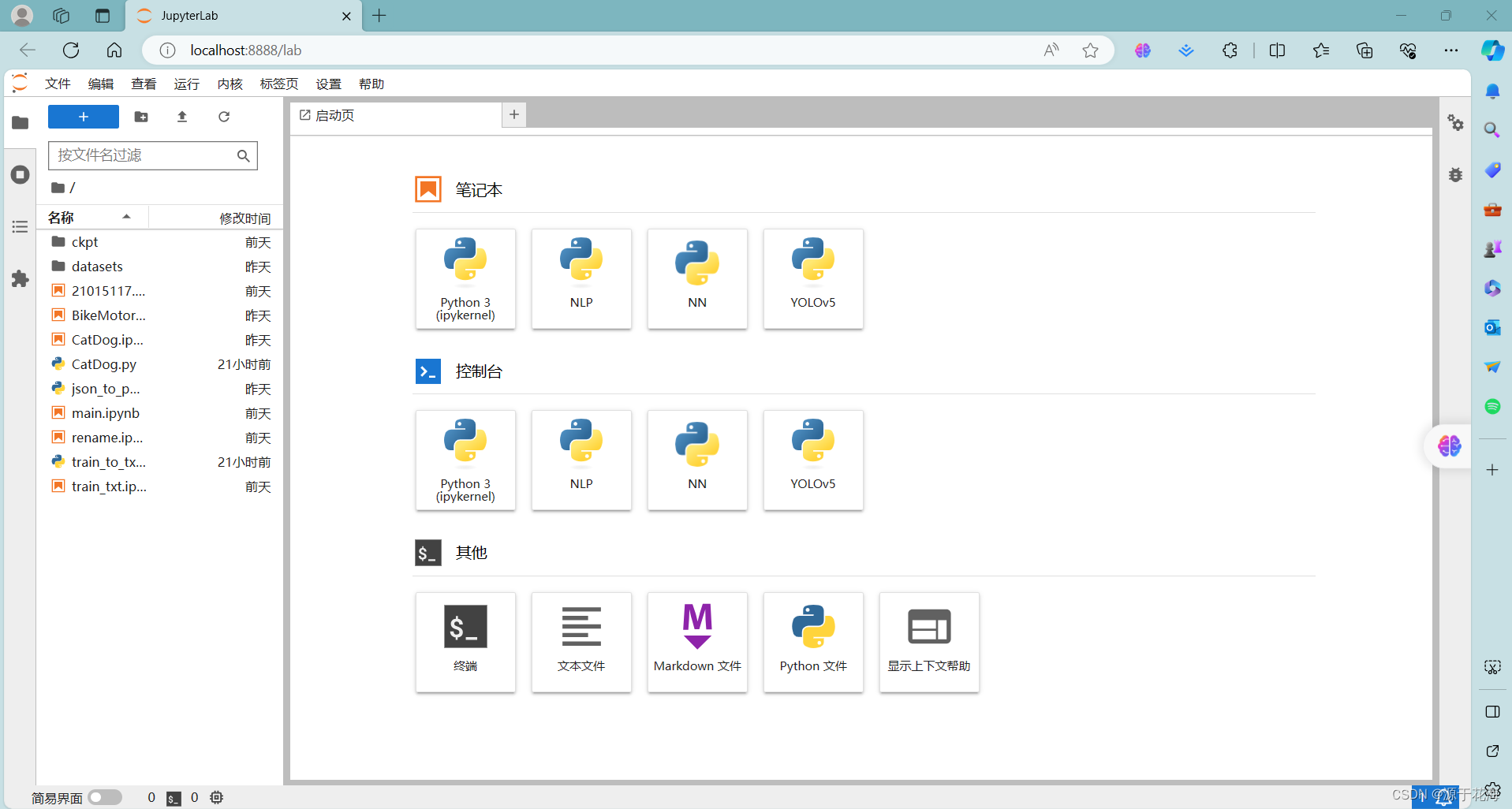Open the 编辑 menu
This screenshot has height=809, width=1512.
pyautogui.click(x=101, y=84)
